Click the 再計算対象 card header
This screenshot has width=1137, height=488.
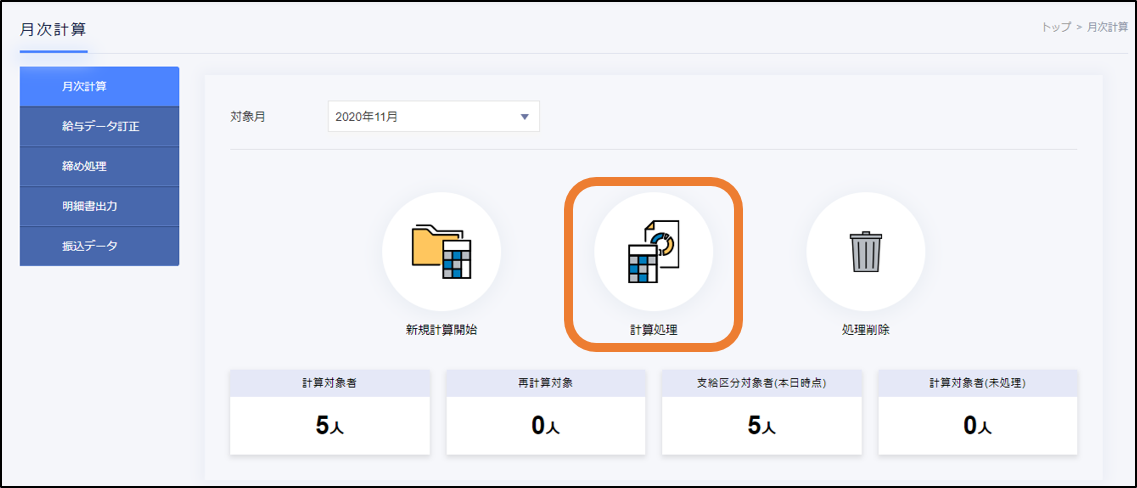[x=546, y=383]
